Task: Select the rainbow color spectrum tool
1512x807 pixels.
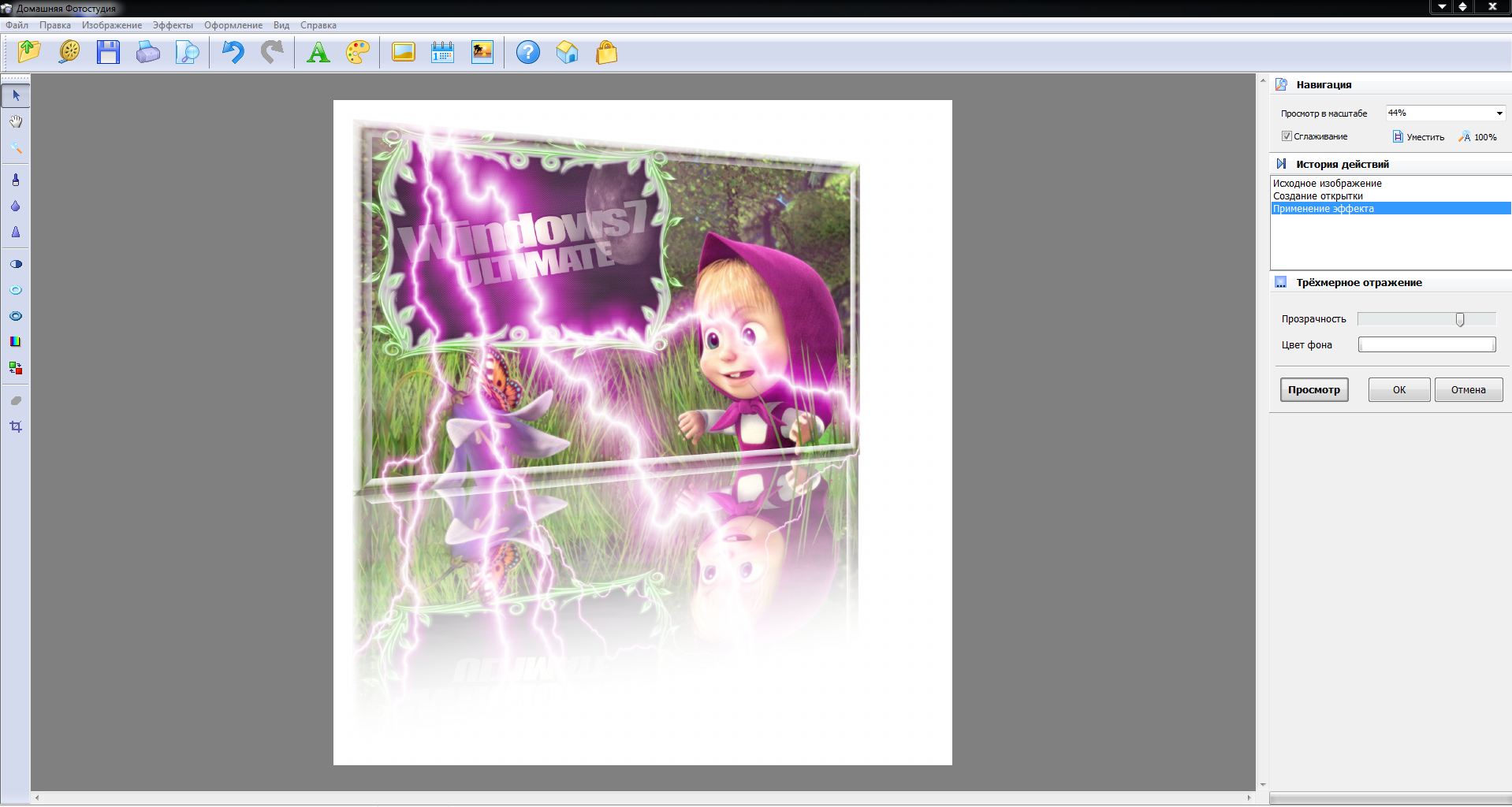Action: pyautogui.click(x=16, y=341)
